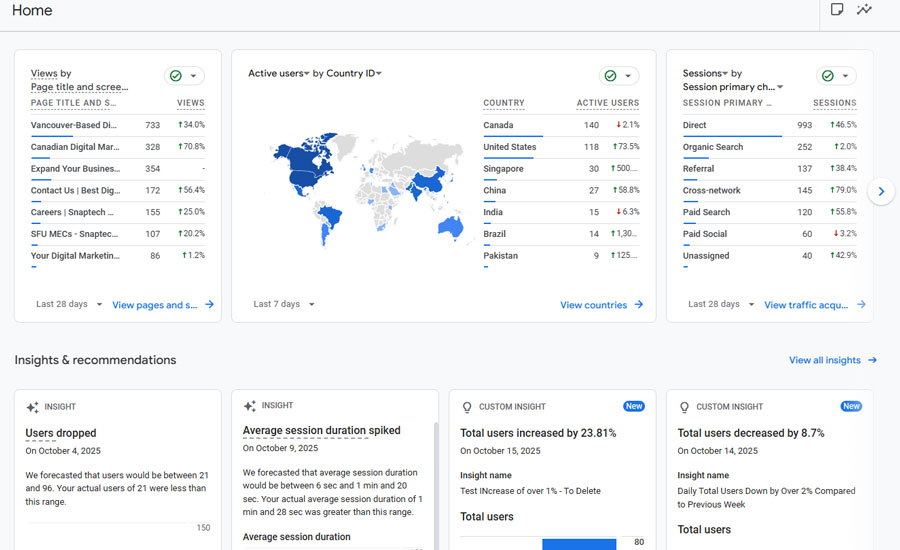This screenshot has height=550, width=900.
Task: Open View all insights link
Action: tap(825, 360)
